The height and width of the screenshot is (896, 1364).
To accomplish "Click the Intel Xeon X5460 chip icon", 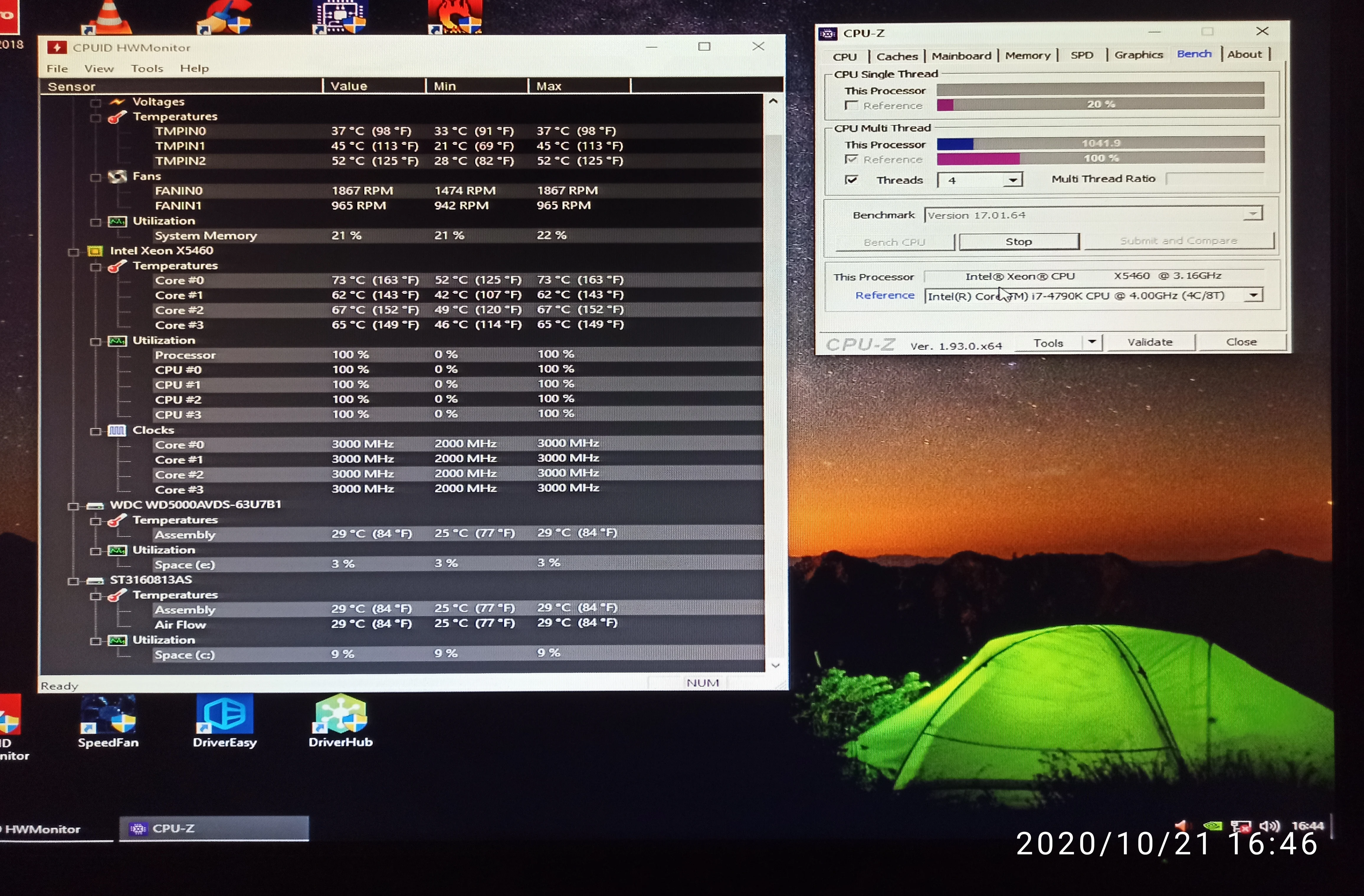I will coord(95,251).
